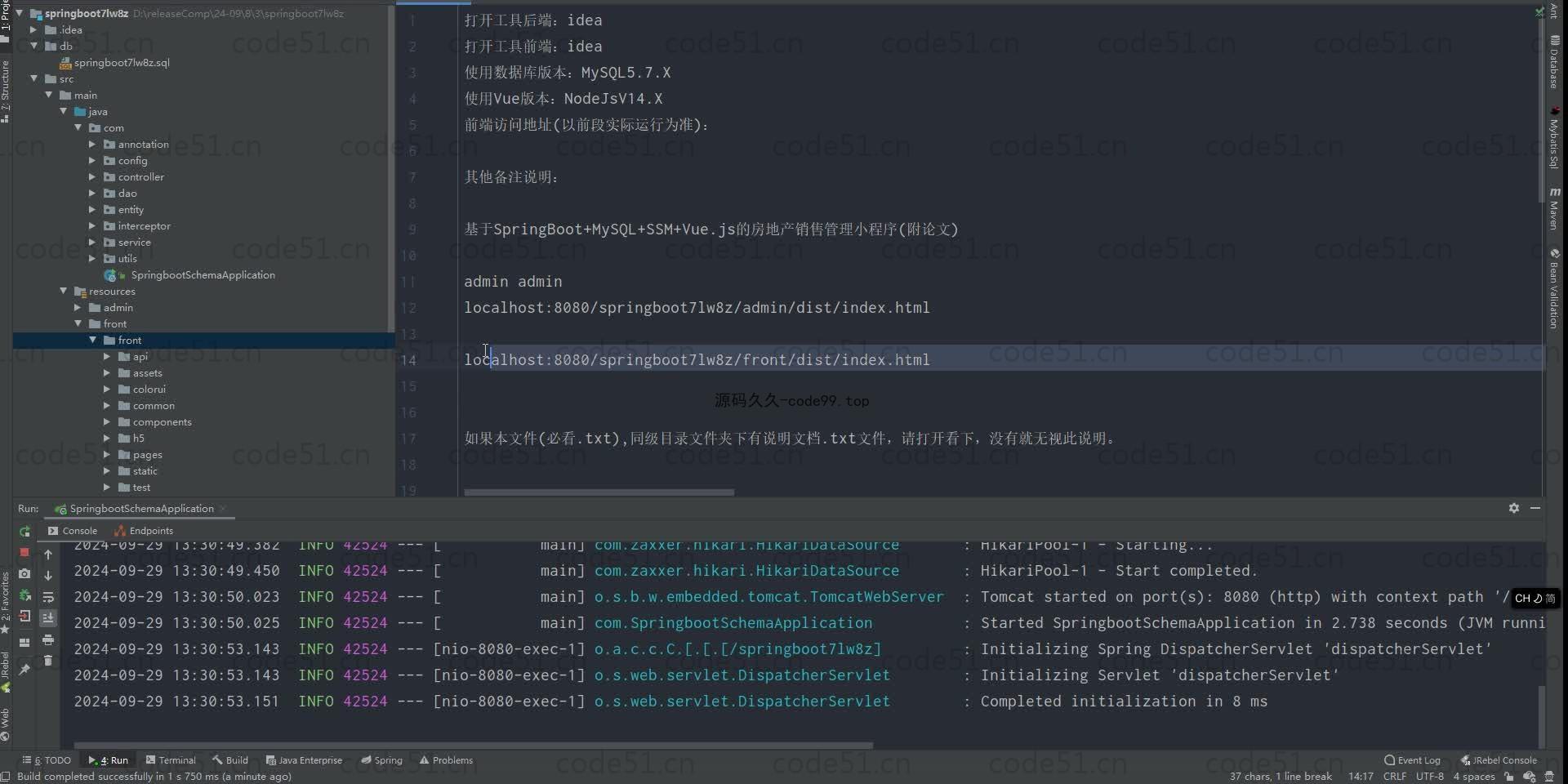Open Run panel settings gear
The height and width of the screenshot is (784, 1568).
pyautogui.click(x=1514, y=508)
